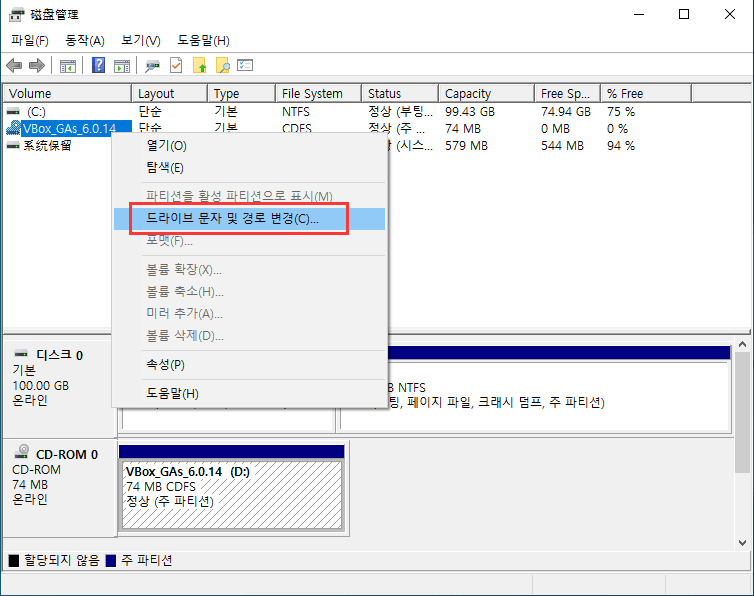Click the black 할당되지 않음 legend swatch
Viewport: 754px width, 596px height.
pyautogui.click(x=14, y=560)
